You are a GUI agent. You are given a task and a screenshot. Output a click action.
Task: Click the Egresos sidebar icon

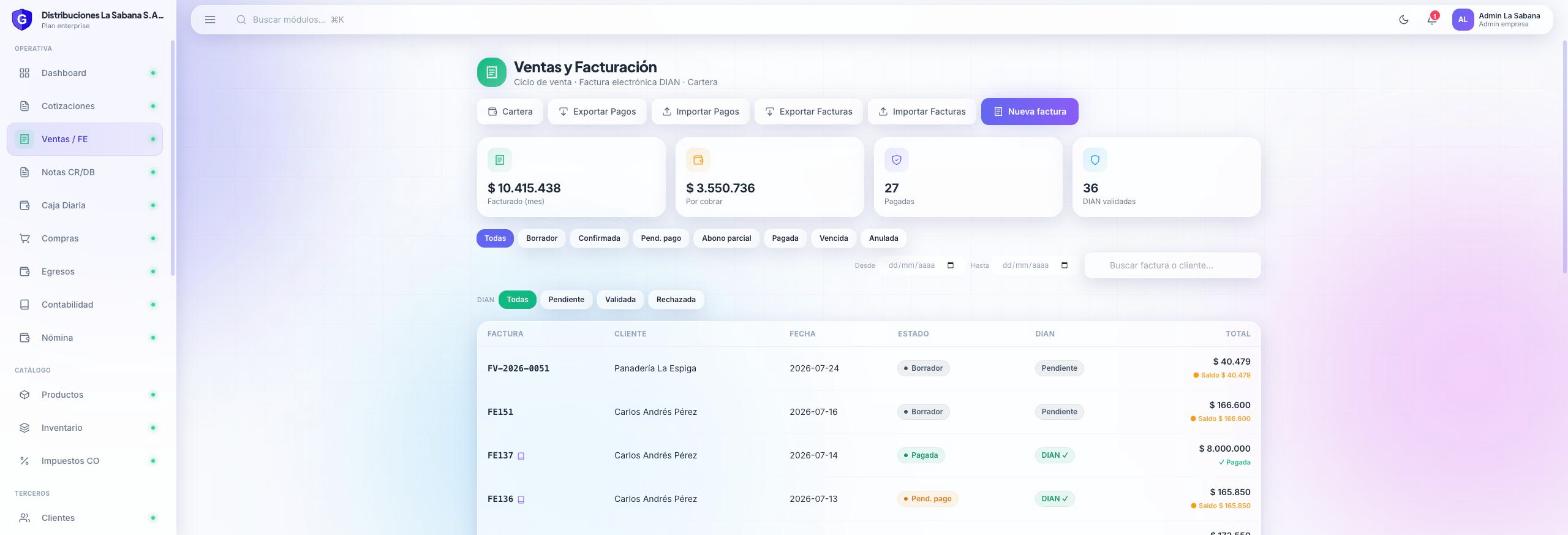(25, 271)
